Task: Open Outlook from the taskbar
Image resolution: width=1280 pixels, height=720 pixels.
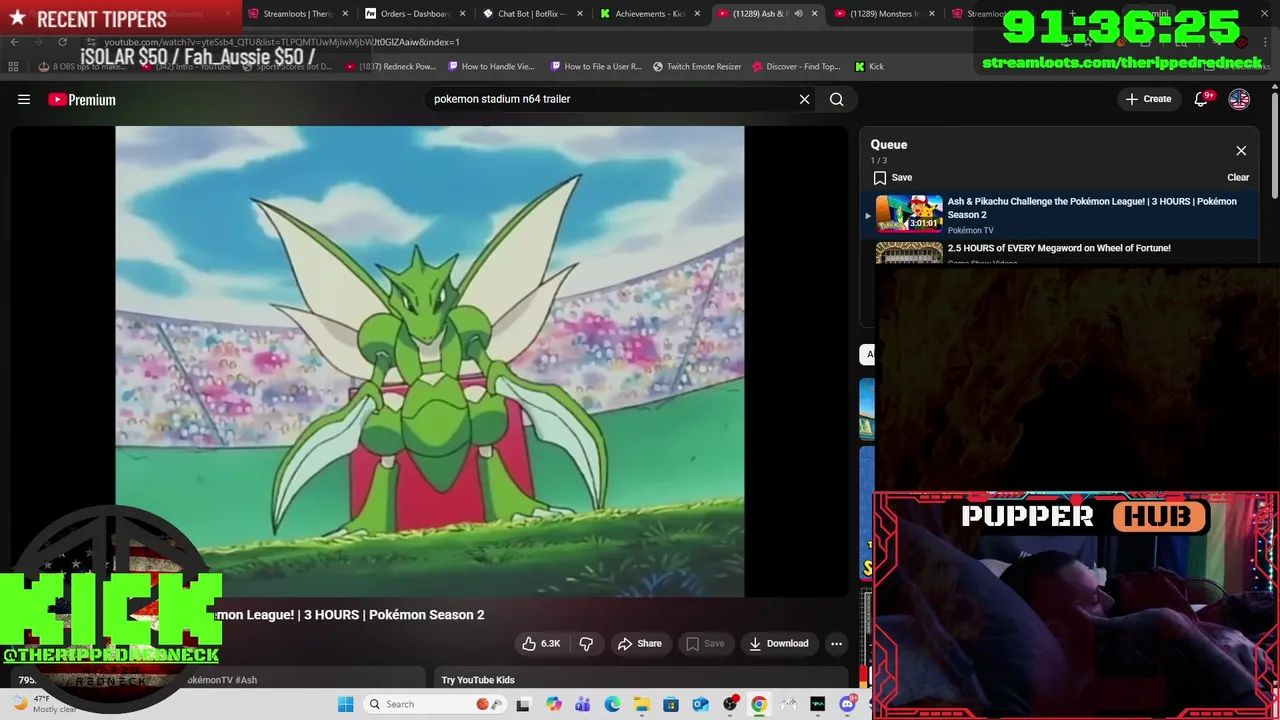Action: click(700, 704)
